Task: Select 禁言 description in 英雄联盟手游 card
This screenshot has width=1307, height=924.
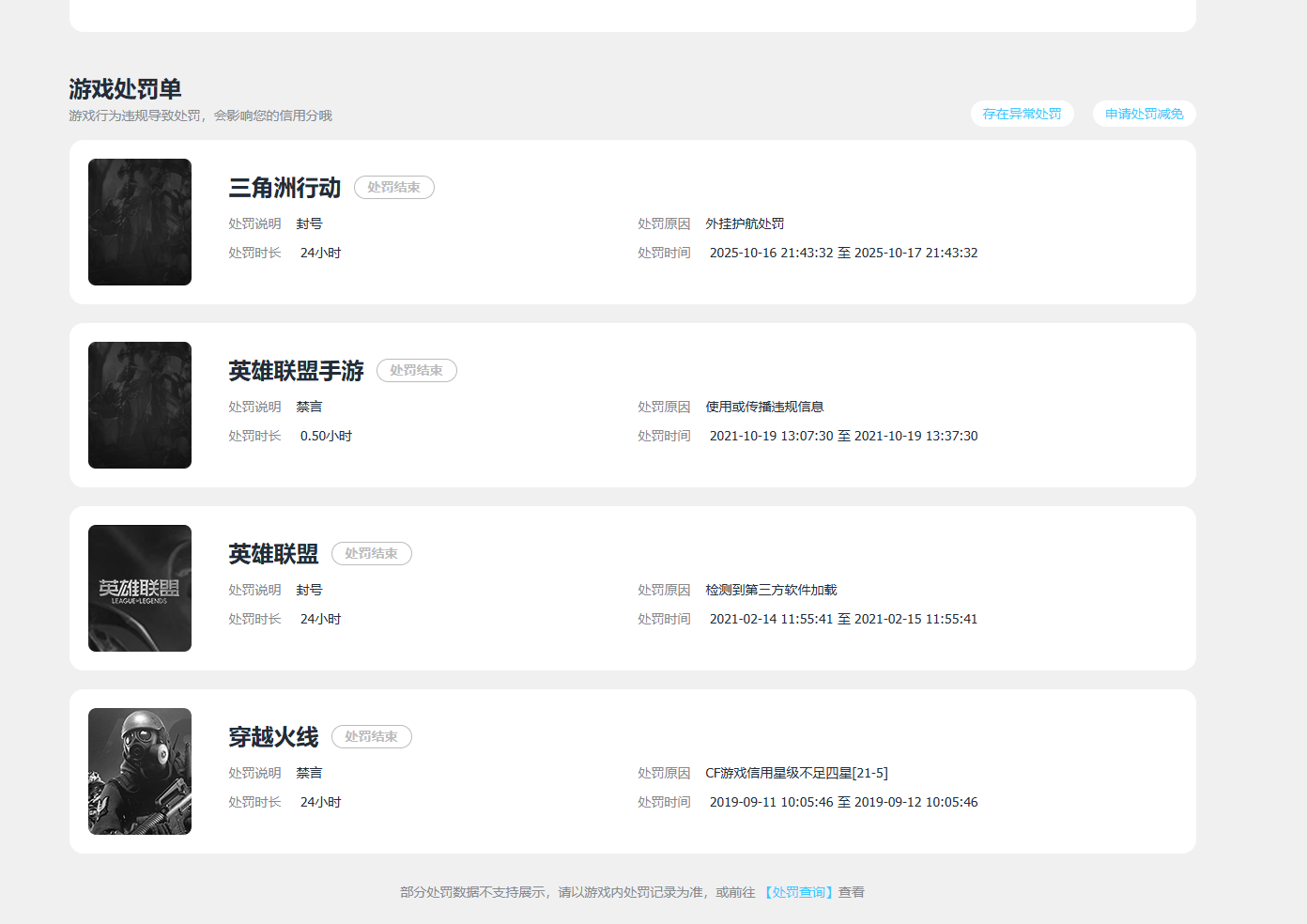Action: coord(309,407)
